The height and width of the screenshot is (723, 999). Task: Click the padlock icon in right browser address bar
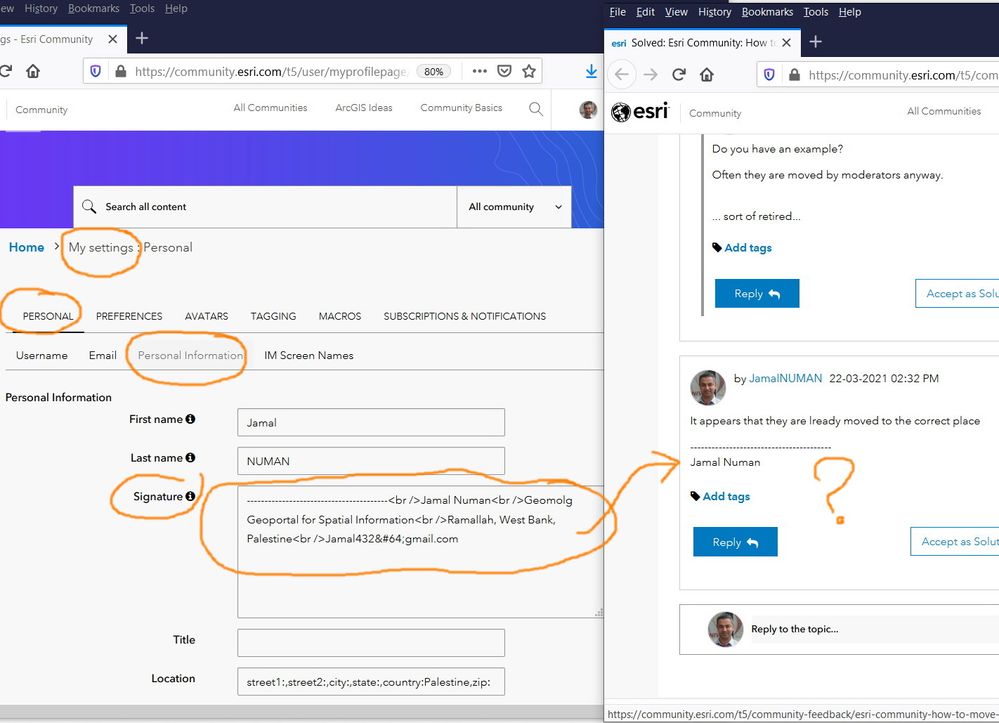pos(794,75)
